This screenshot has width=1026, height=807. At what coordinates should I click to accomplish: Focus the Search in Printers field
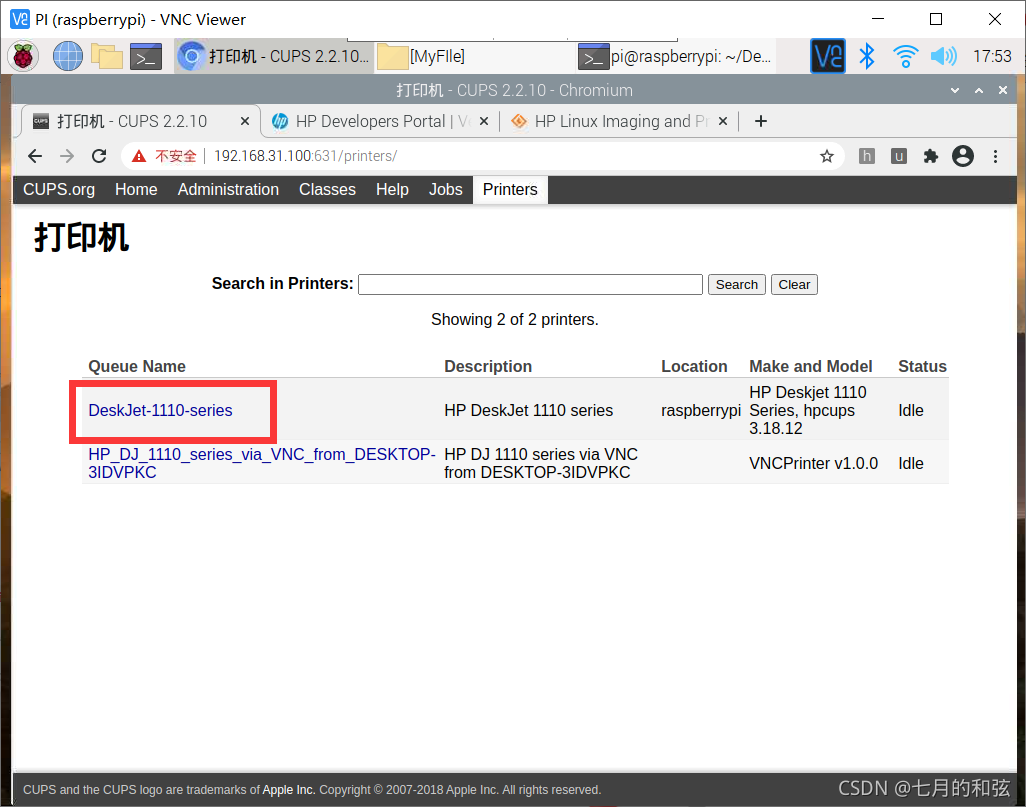pos(530,285)
